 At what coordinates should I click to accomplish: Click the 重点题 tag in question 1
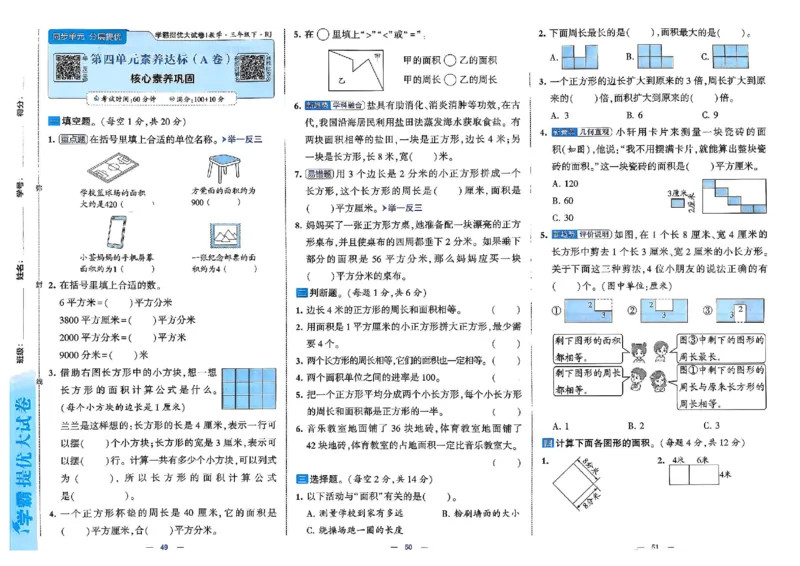coord(73,139)
